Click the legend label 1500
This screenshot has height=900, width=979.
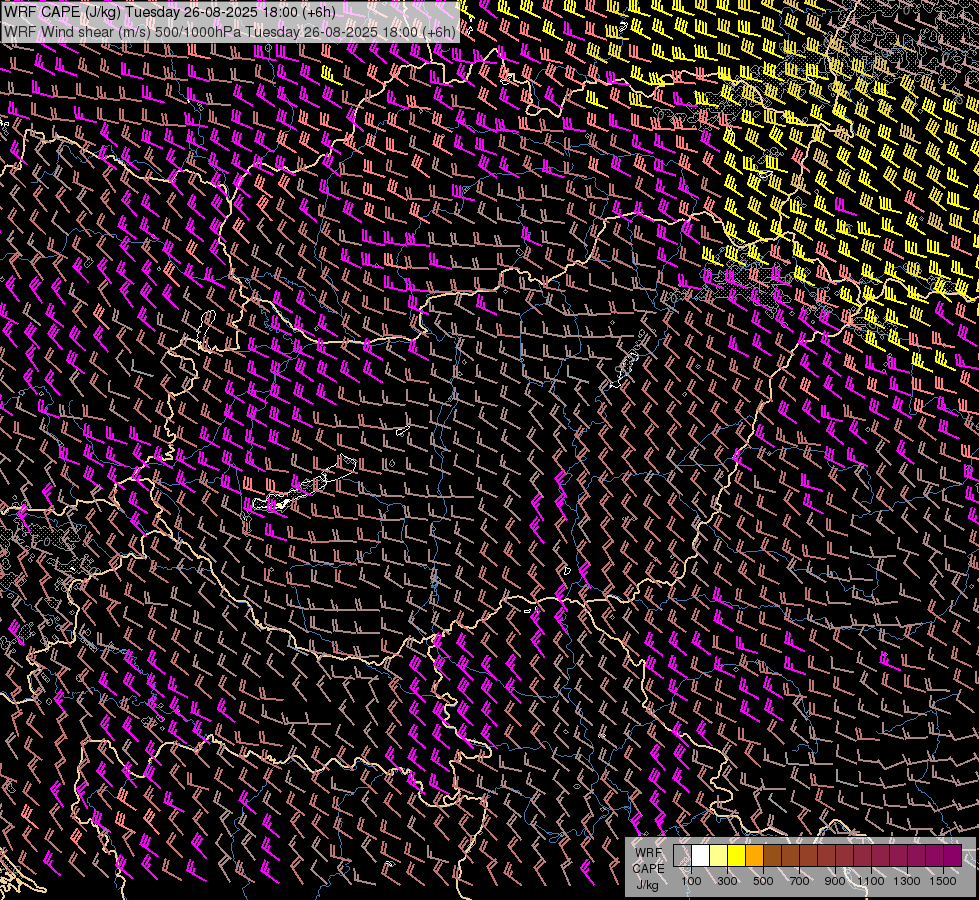tap(943, 881)
